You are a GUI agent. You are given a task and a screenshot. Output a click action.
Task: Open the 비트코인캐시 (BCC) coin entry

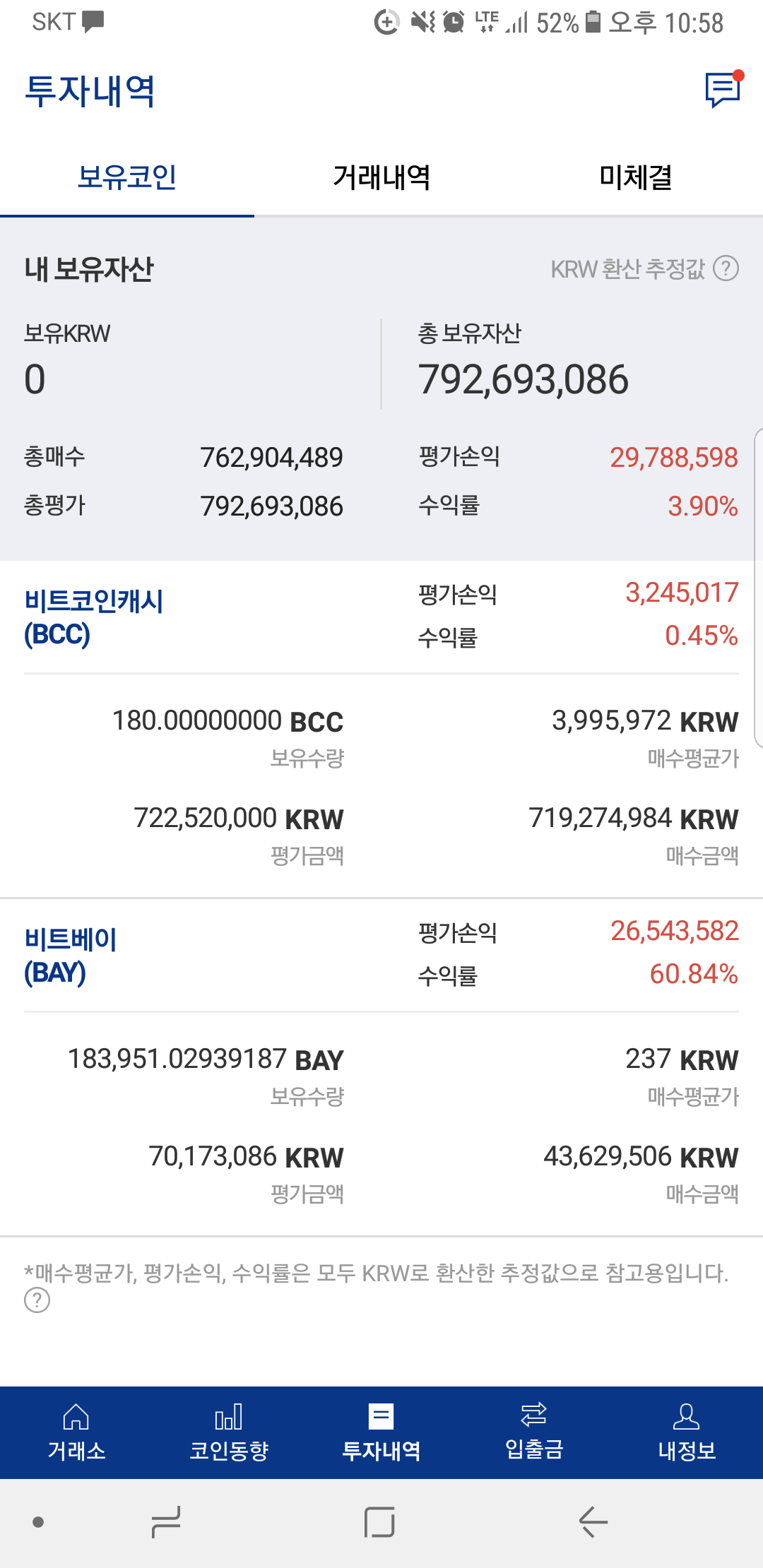(93, 617)
